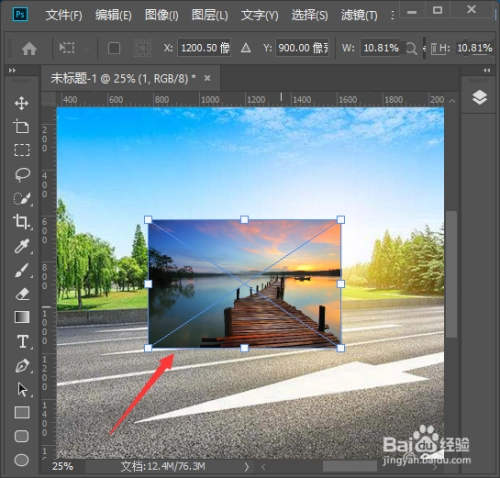Click the top-left transform handle

[x=148, y=219]
